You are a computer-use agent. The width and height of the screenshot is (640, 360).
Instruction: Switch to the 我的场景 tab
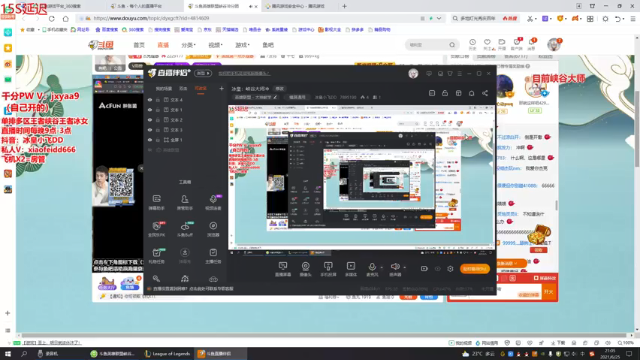[x=164, y=89]
